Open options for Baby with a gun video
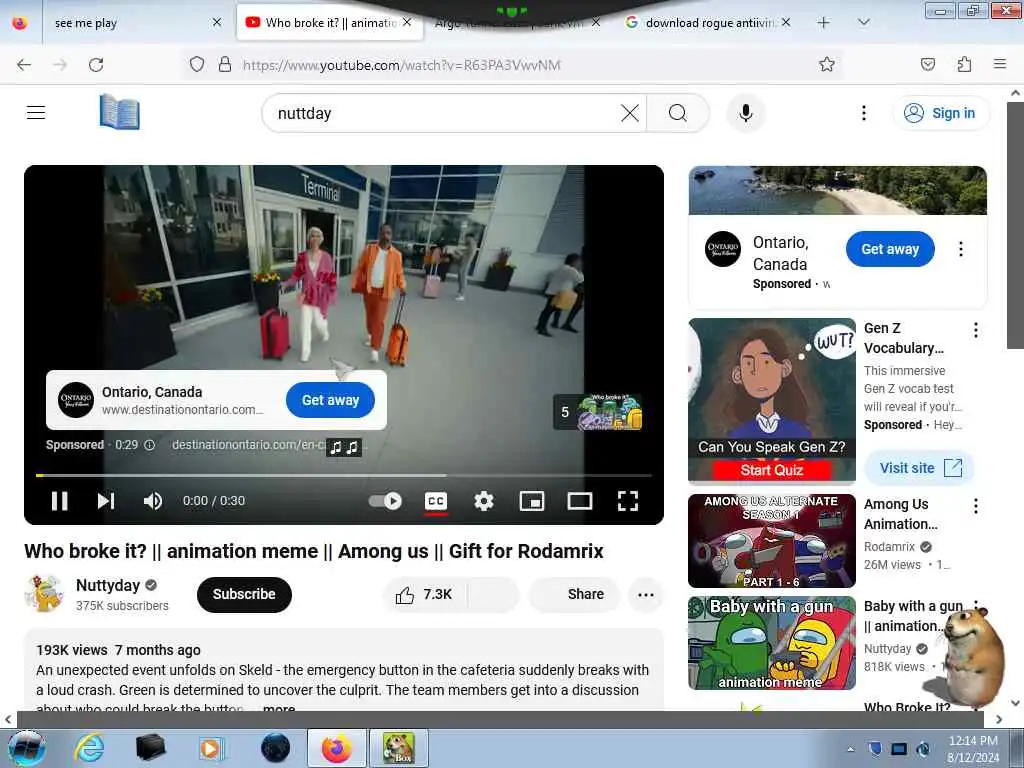1024x768 pixels. [976, 605]
